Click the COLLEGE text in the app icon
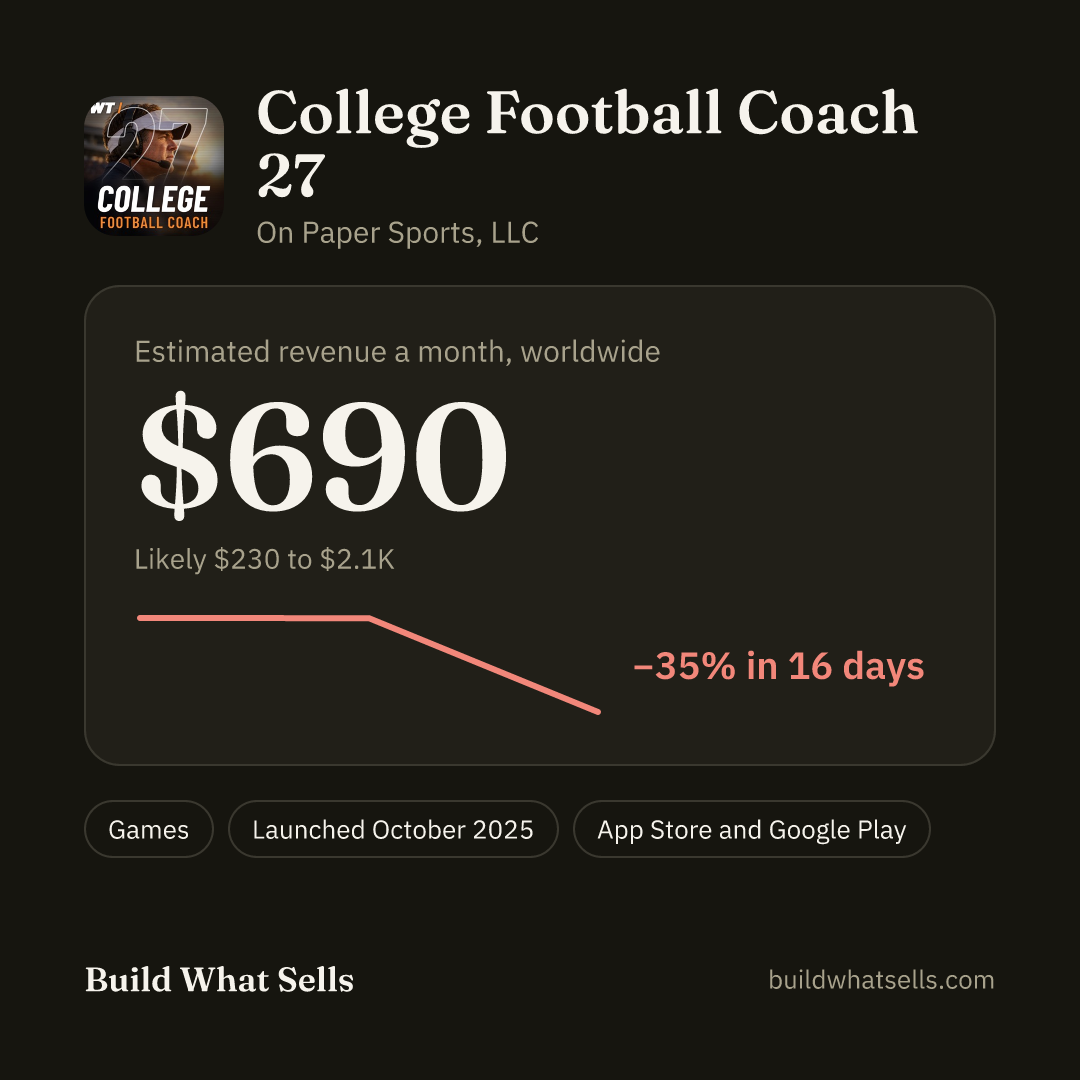The image size is (1080, 1080). tap(153, 200)
